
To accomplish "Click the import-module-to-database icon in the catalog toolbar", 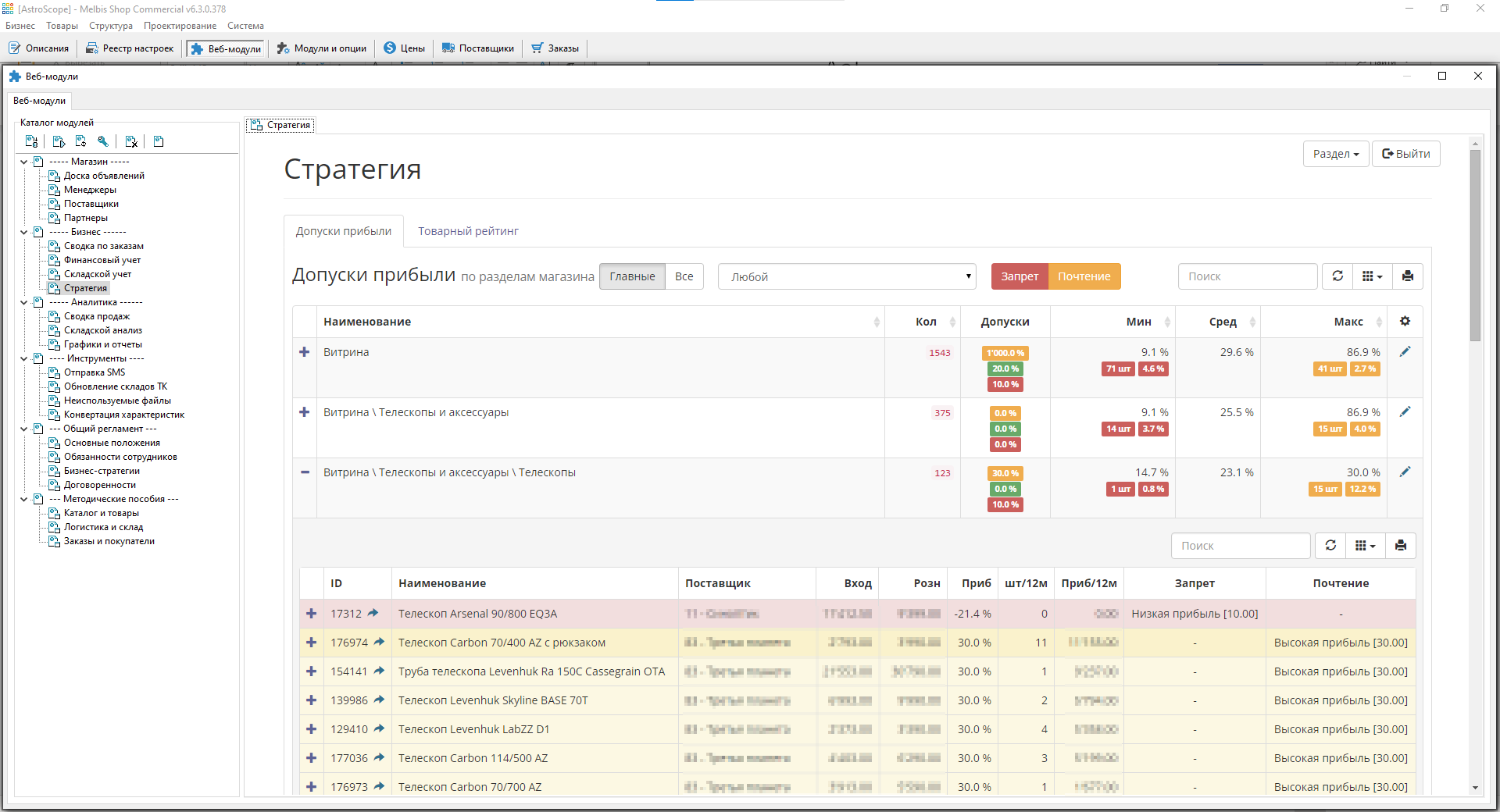I will point(31,141).
